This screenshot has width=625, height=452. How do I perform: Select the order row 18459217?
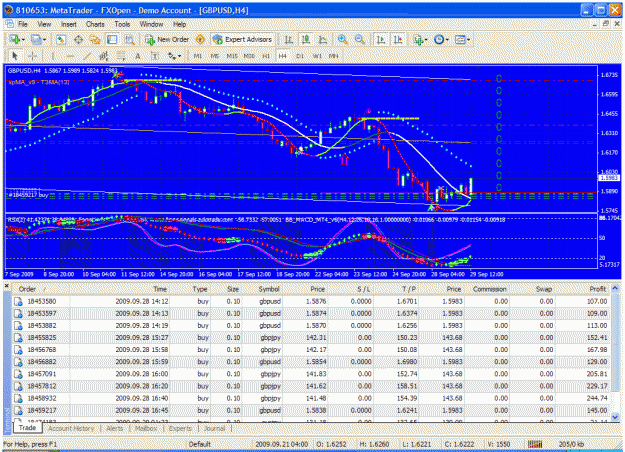coord(312,411)
